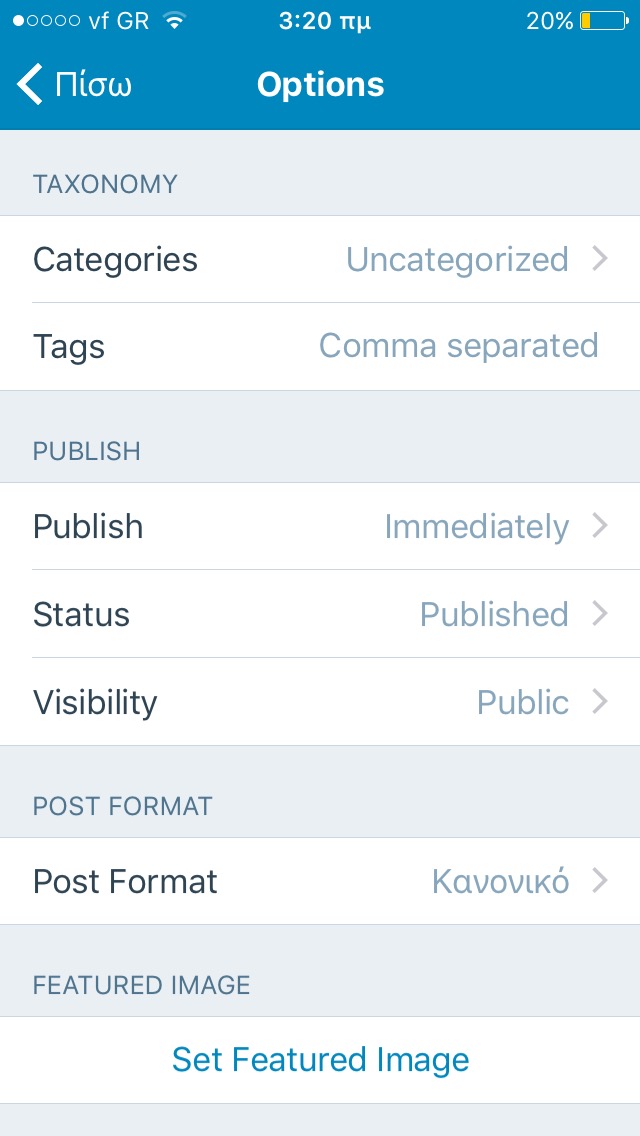640x1136 pixels.
Task: Tap the Tags label
Action: point(69,347)
